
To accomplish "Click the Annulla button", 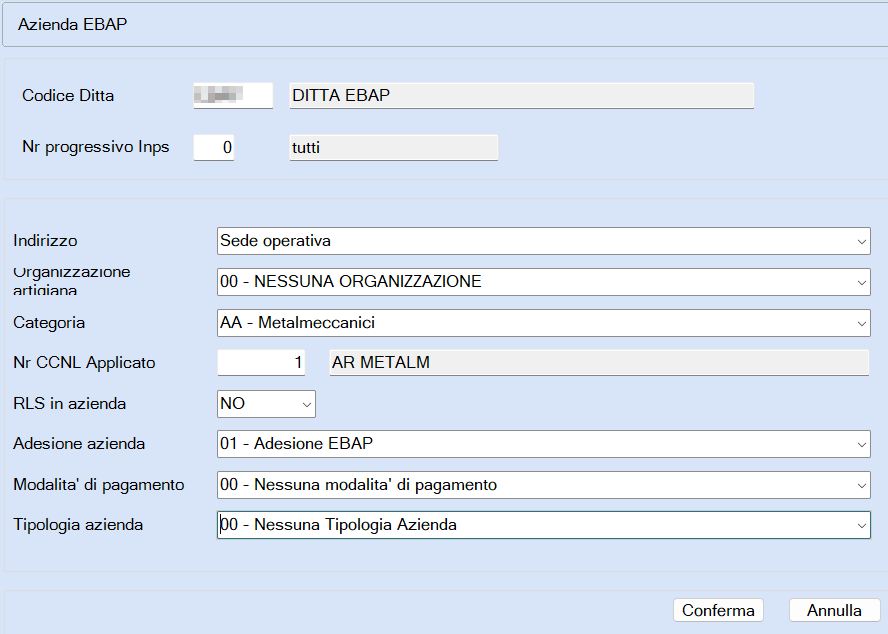I will pos(834,610).
